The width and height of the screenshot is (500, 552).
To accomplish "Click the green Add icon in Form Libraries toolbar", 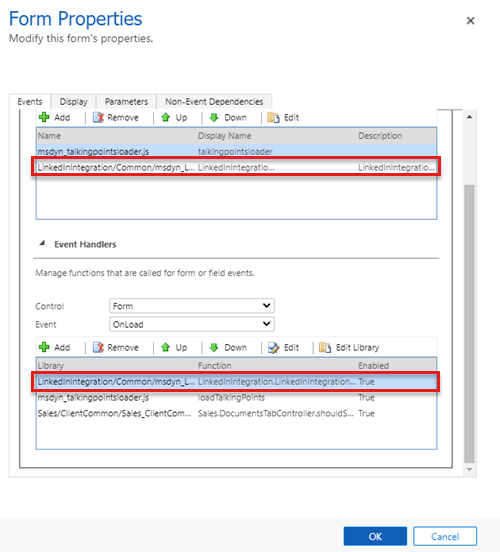I will 44,117.
